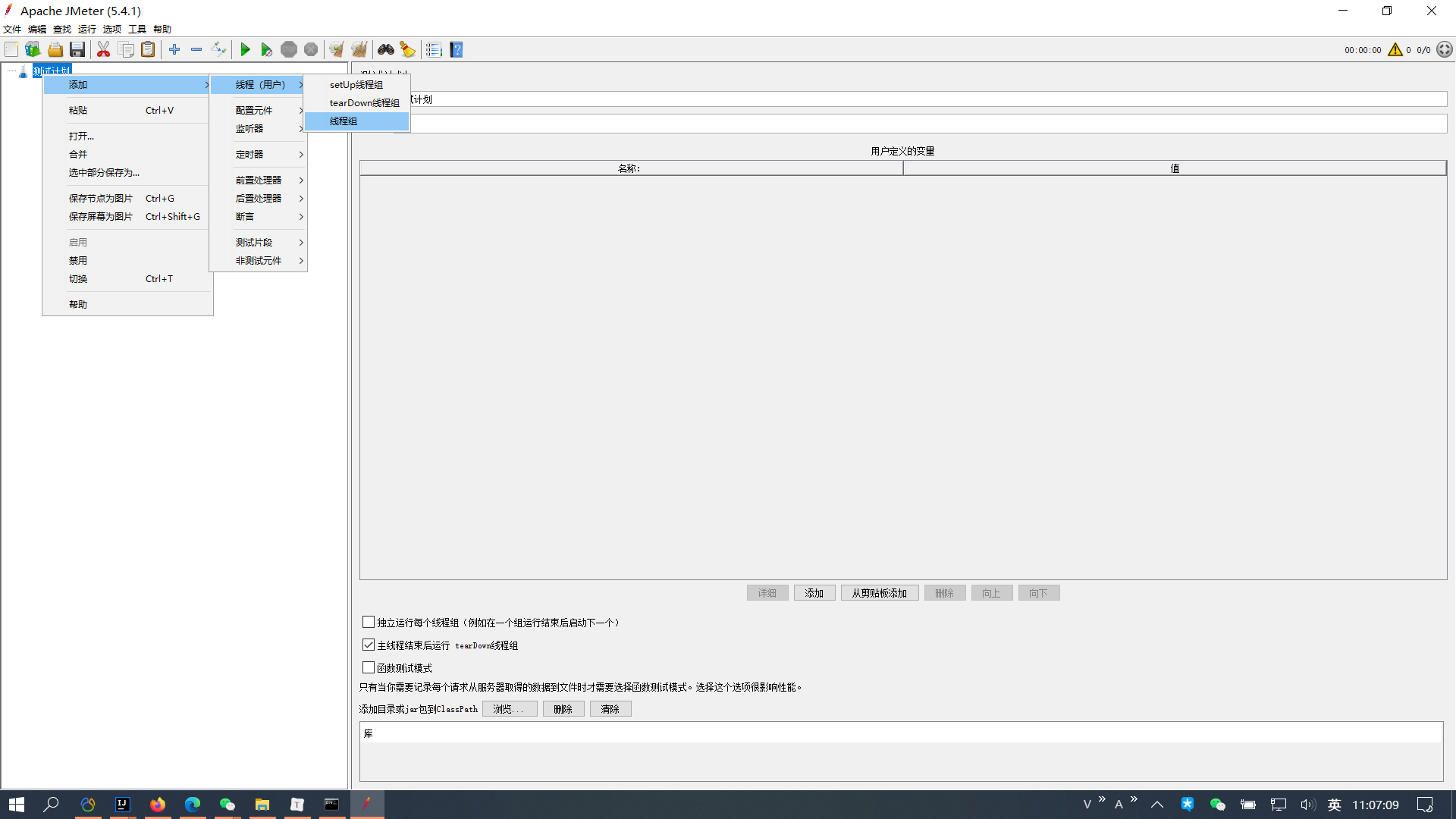
Task: Select tearDown线程组 menu entry
Action: coord(356,102)
